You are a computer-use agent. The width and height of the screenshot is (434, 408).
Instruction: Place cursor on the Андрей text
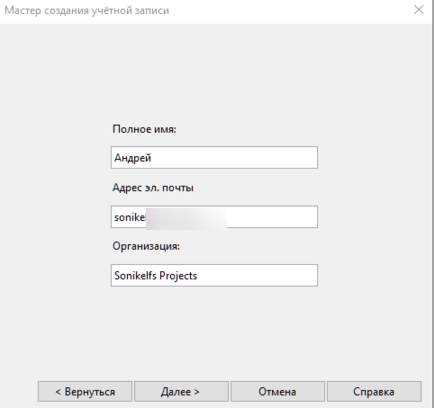133,158
